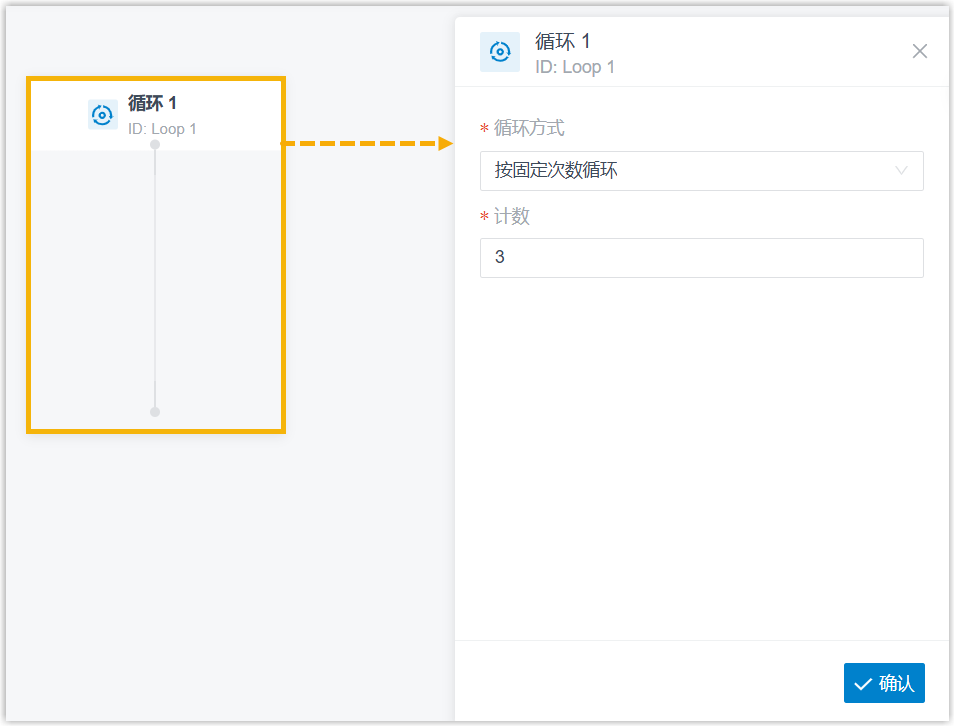
Task: Click the 计数 input field showing 3
Action: coord(702,258)
